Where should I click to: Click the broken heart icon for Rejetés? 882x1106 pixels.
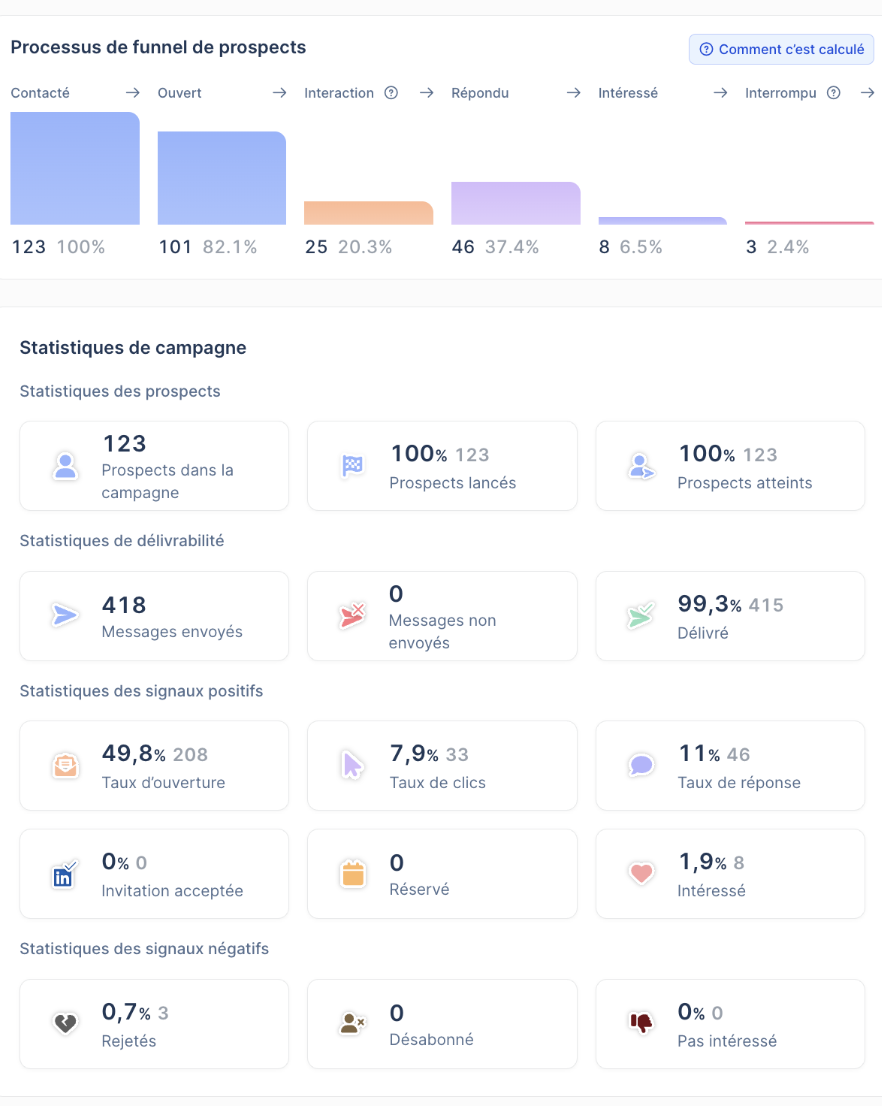pyautogui.click(x=66, y=1023)
